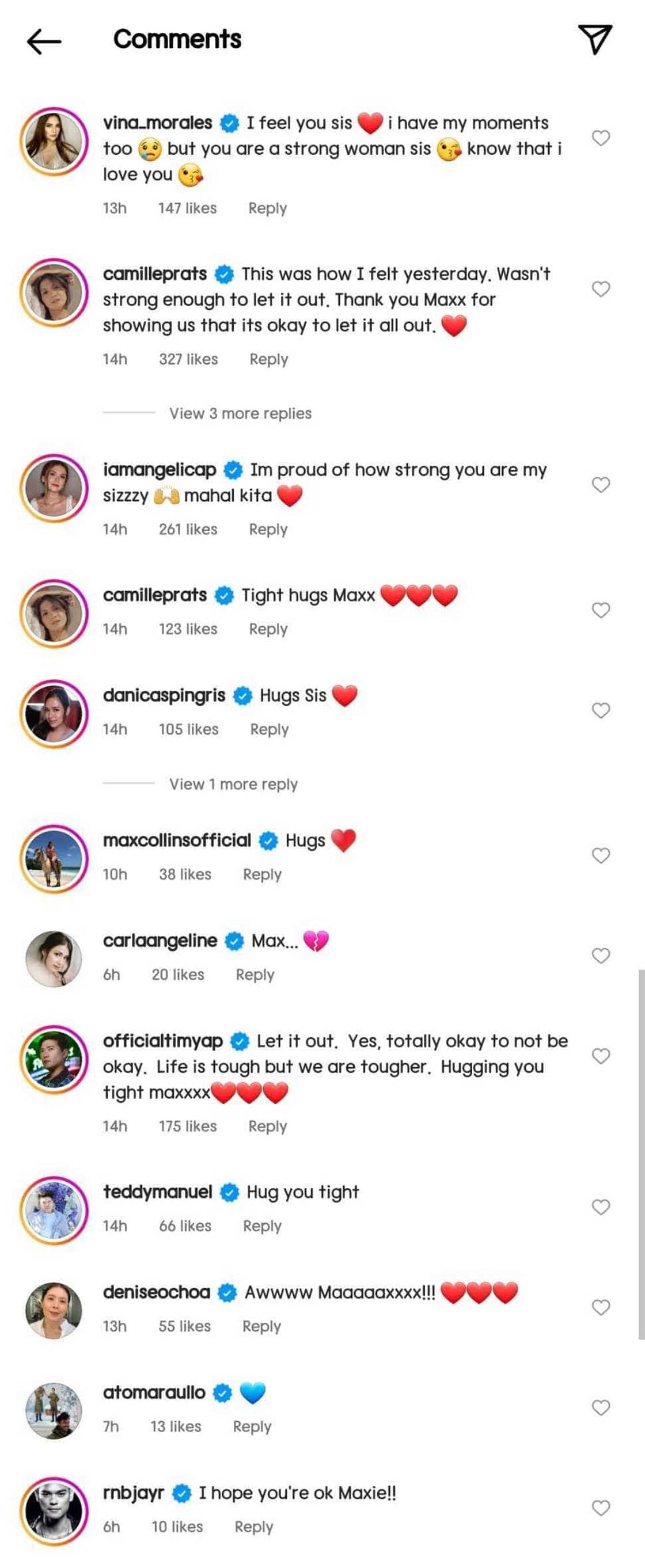Image resolution: width=645 pixels, height=1568 pixels.
Task: View the 327 likes on camilleprats's comment
Action: tap(188, 359)
